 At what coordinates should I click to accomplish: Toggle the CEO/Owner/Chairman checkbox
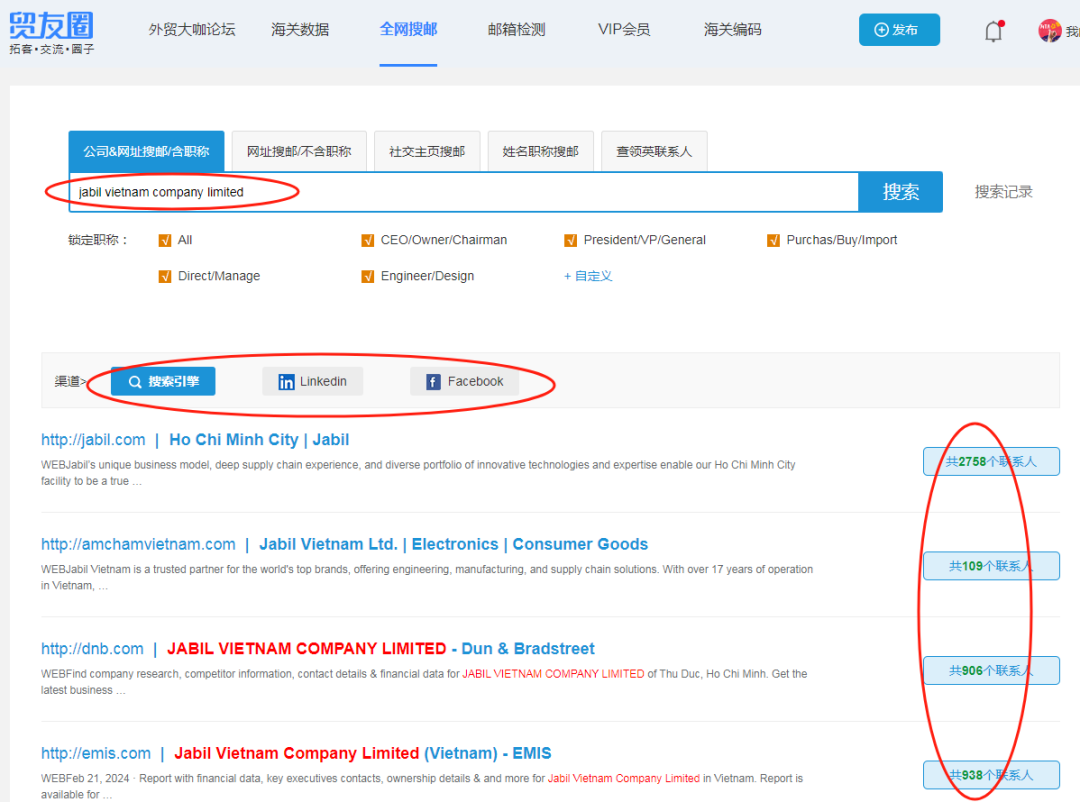tap(368, 240)
